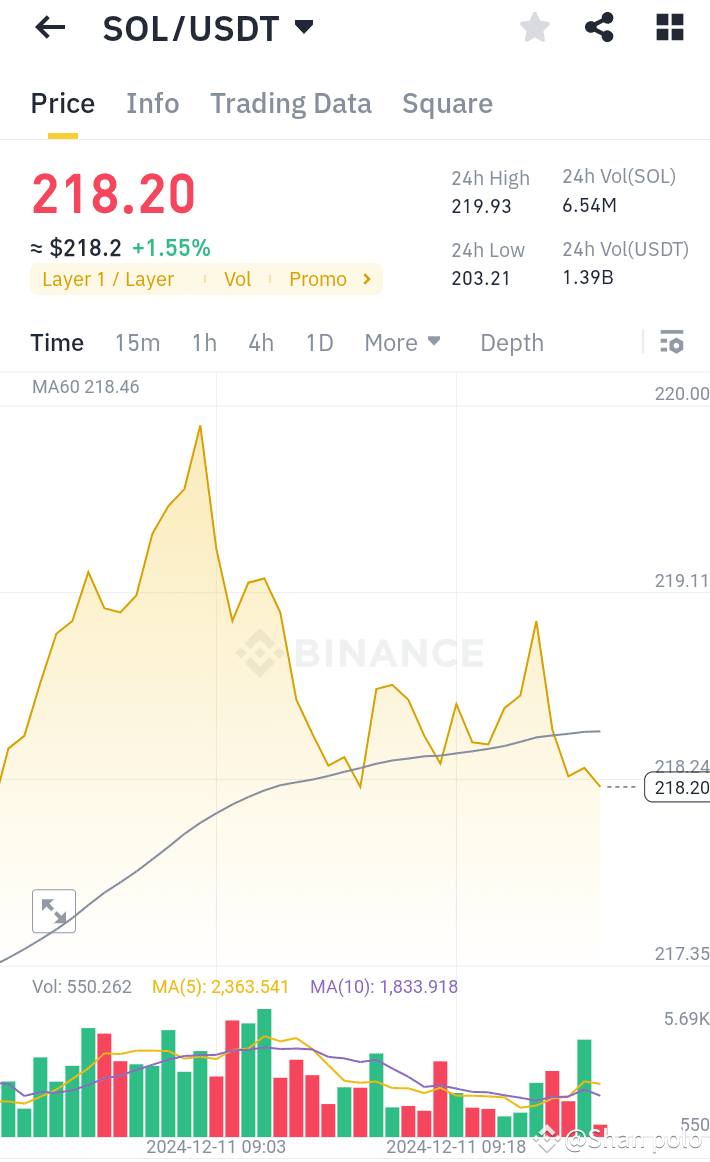710x1162 pixels.
Task: Open sharing options with the share icon
Action: tap(599, 27)
